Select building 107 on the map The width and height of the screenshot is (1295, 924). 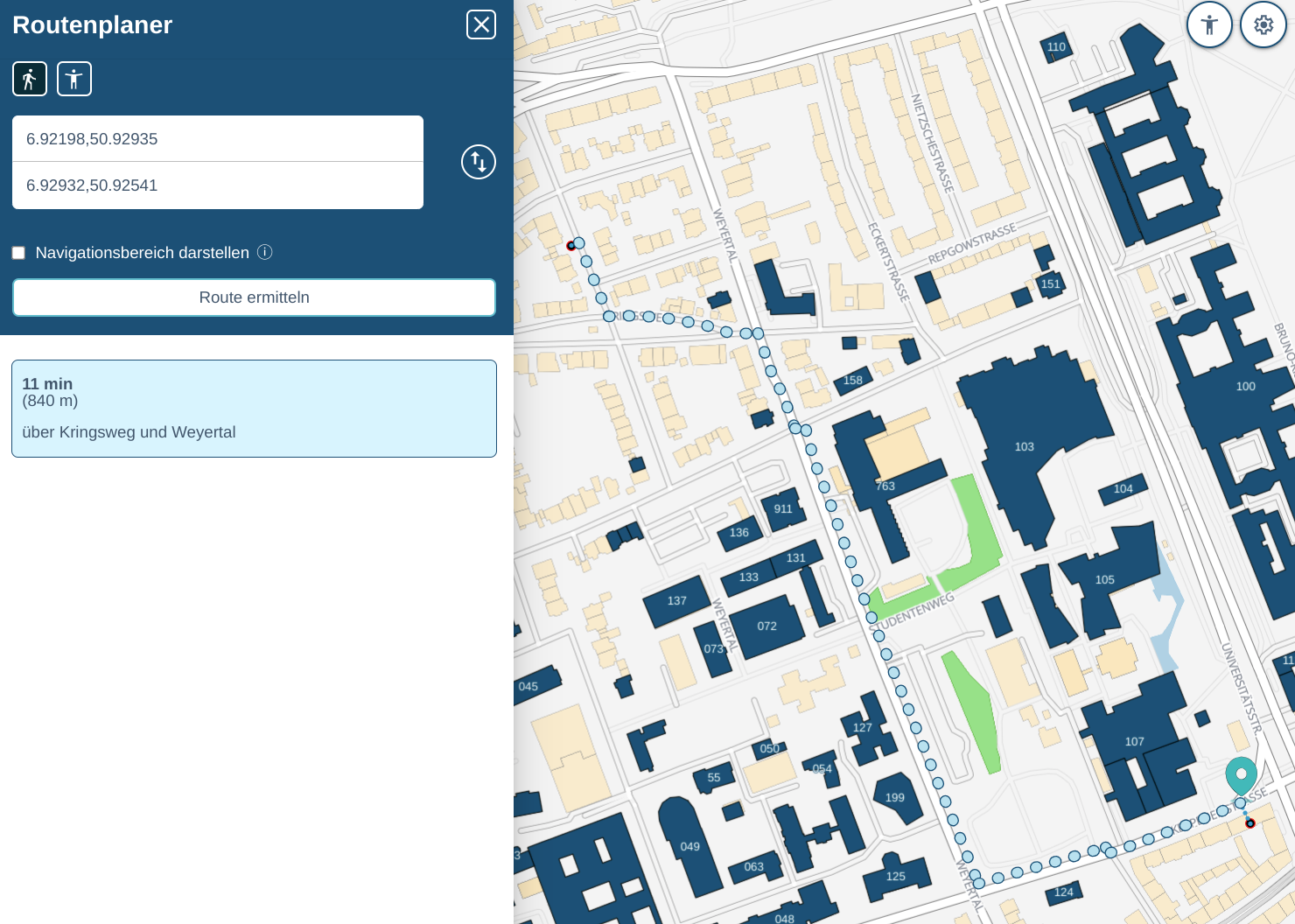pos(1135,741)
